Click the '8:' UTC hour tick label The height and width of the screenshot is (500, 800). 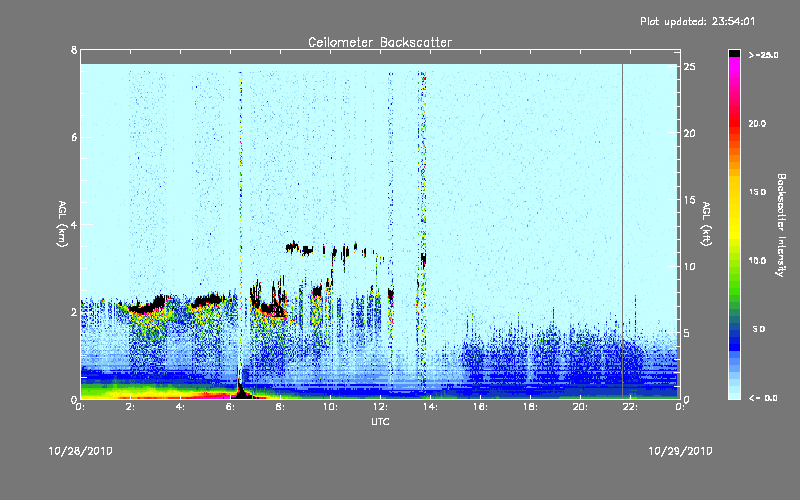pyautogui.click(x=280, y=407)
